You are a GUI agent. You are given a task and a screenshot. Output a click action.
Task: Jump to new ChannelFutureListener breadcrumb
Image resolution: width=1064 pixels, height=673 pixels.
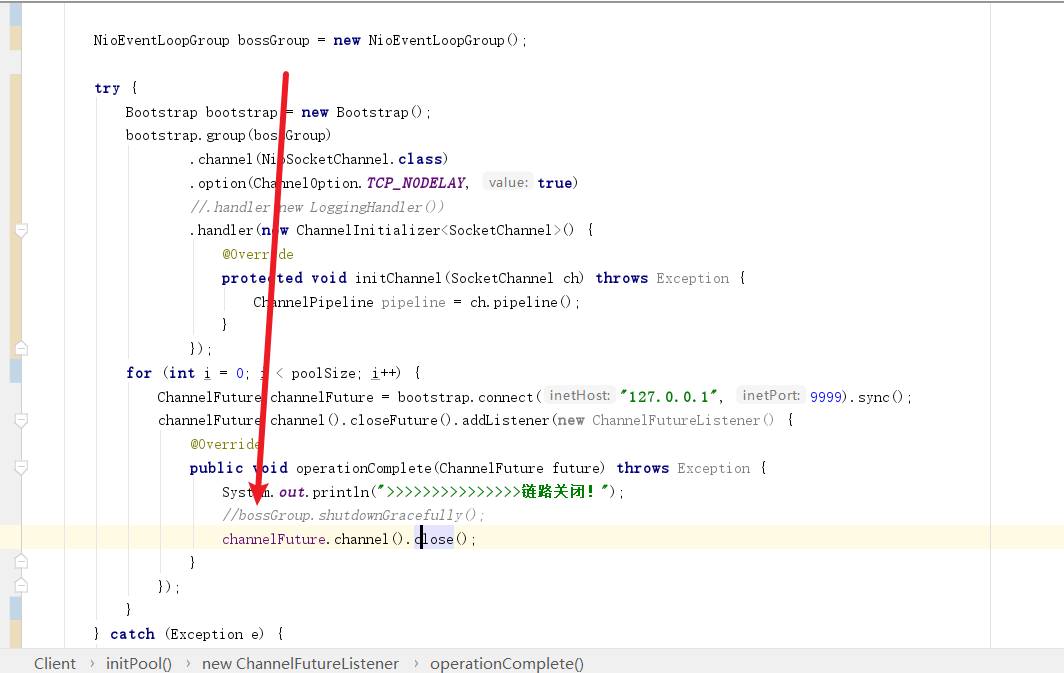pos(300,663)
